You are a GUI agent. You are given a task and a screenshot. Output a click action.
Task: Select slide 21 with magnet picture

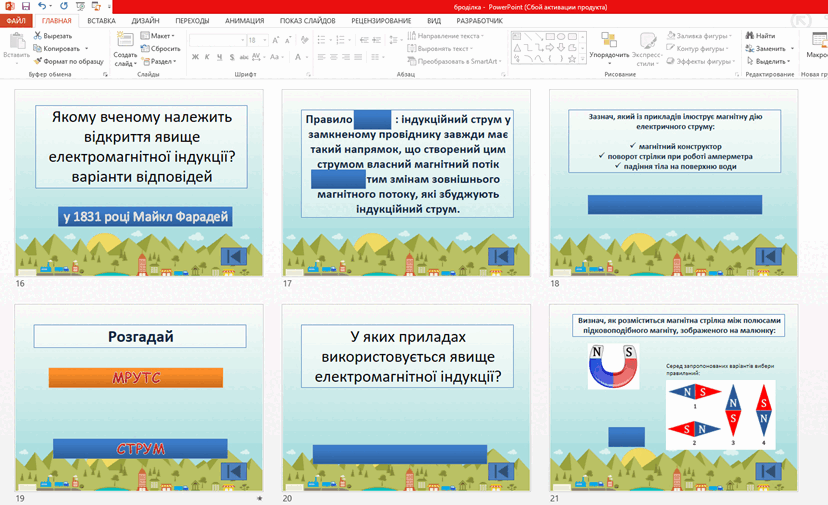pyautogui.click(x=674, y=398)
